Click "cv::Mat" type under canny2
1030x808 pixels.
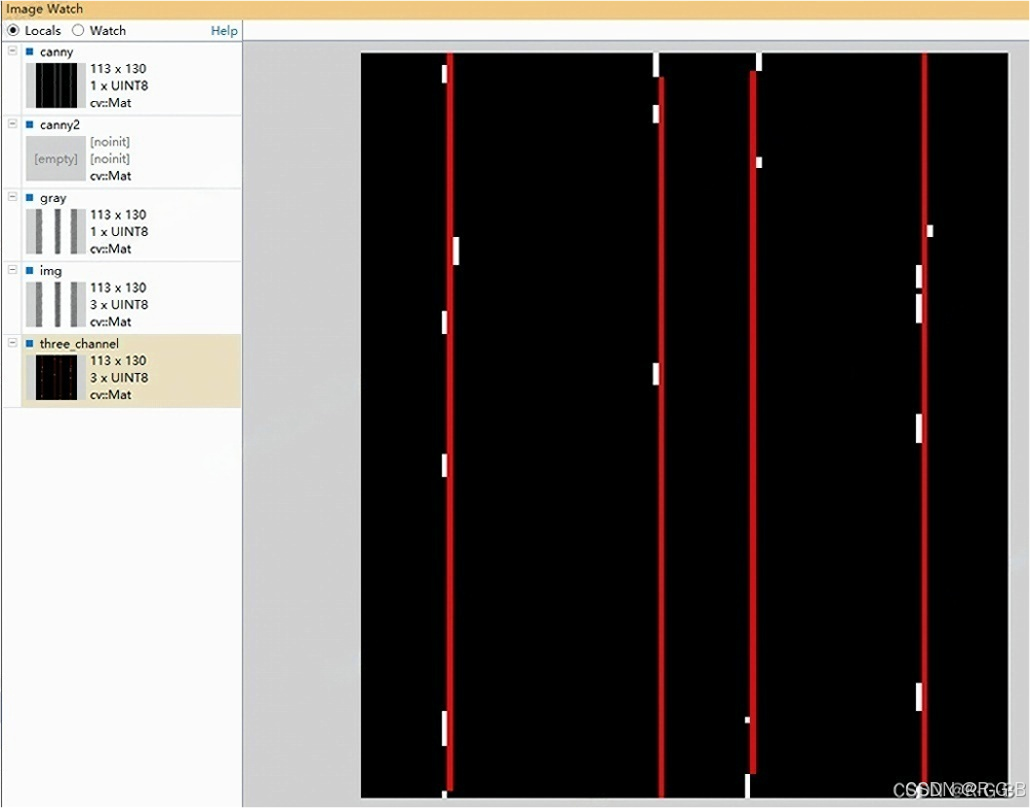(x=110, y=175)
